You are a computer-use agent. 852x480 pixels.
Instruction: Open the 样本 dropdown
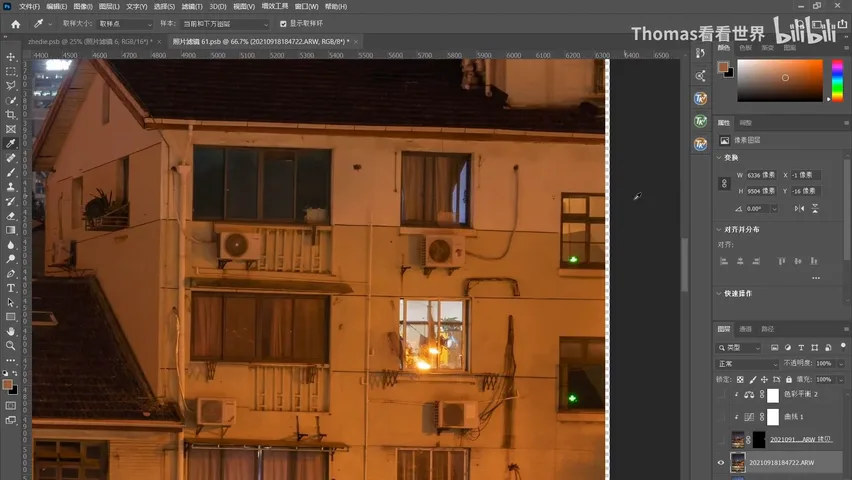[225, 24]
